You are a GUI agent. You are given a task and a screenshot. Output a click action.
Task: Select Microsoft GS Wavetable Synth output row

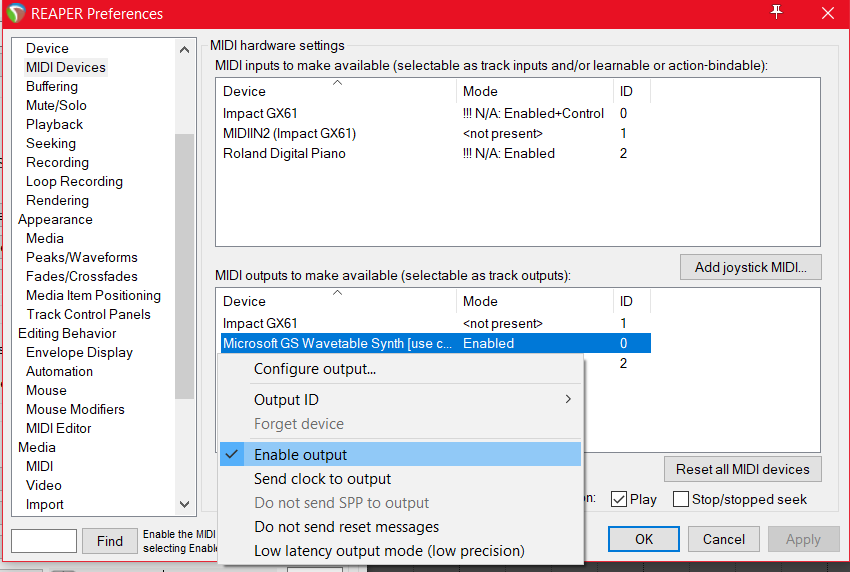pyautogui.click(x=434, y=343)
